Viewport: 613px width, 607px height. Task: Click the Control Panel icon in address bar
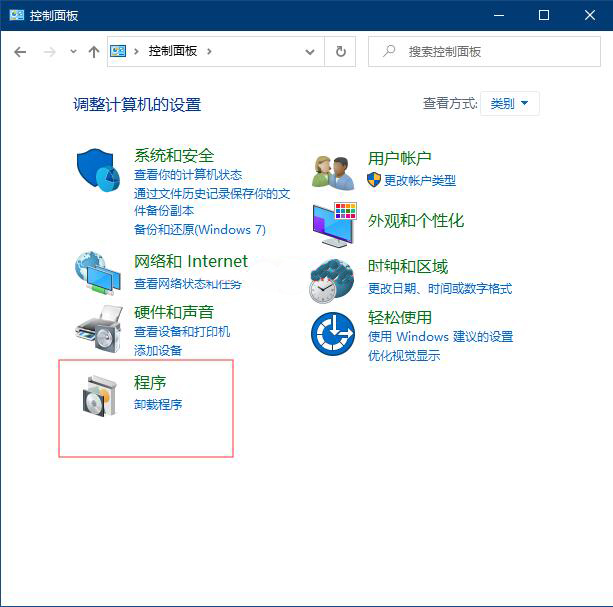(118, 51)
